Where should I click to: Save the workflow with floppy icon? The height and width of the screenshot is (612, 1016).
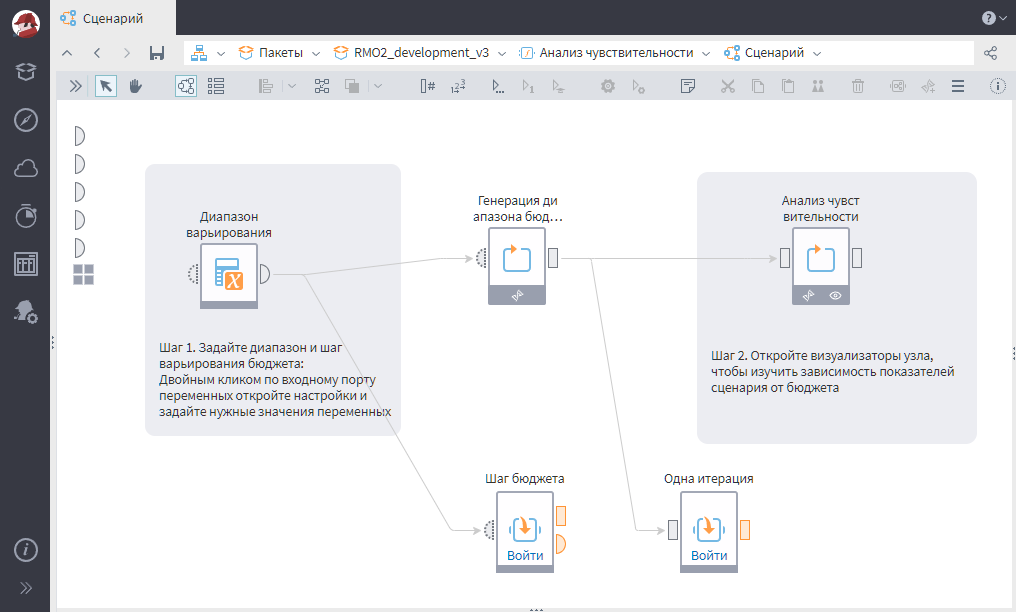(x=157, y=53)
